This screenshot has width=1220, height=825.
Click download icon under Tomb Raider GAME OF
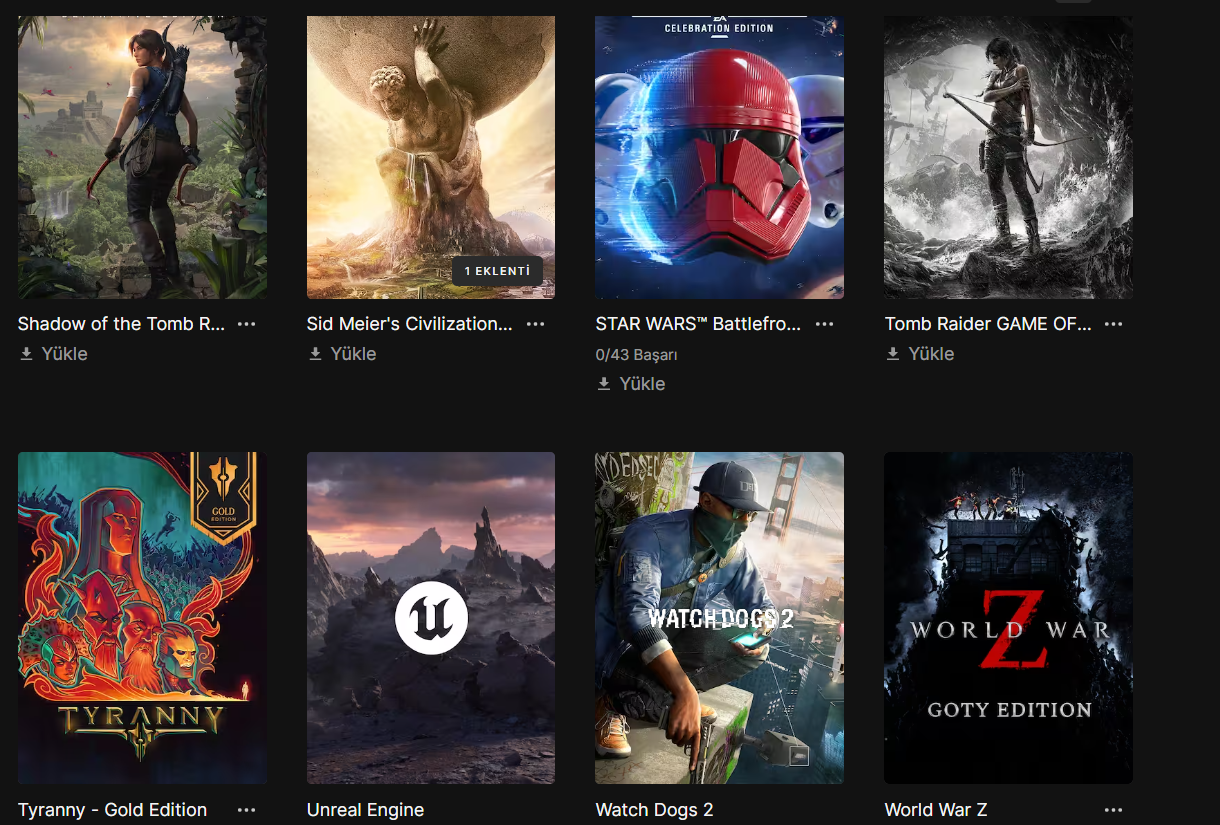click(893, 354)
